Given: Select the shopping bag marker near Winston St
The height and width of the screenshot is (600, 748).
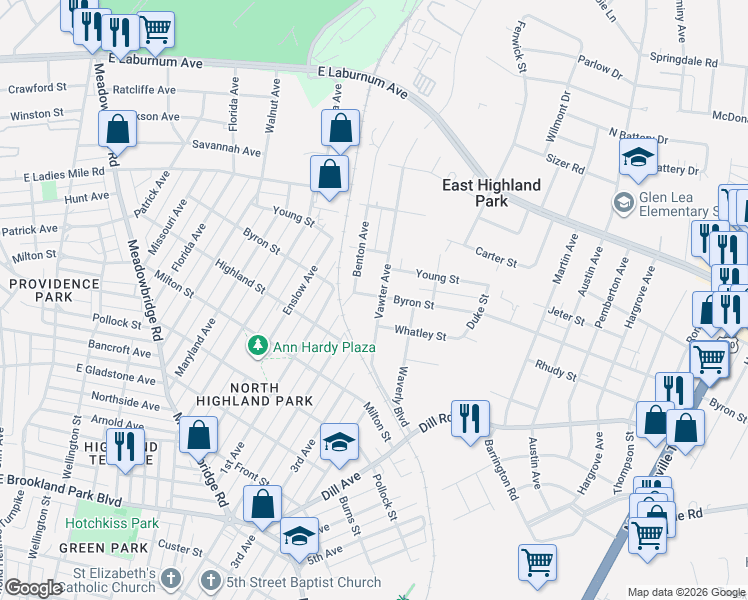Looking at the screenshot, I should [x=117, y=132].
